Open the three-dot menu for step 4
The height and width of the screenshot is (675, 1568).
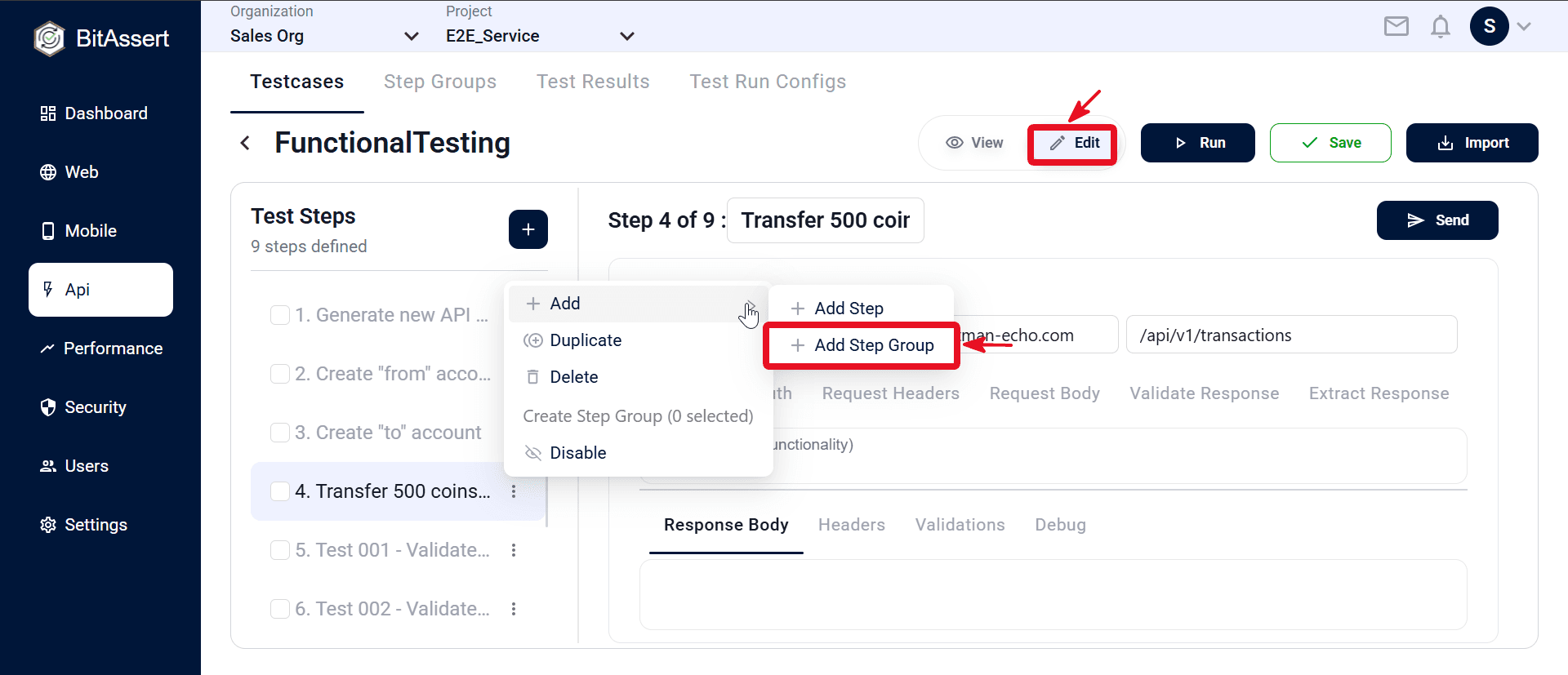pos(514,491)
